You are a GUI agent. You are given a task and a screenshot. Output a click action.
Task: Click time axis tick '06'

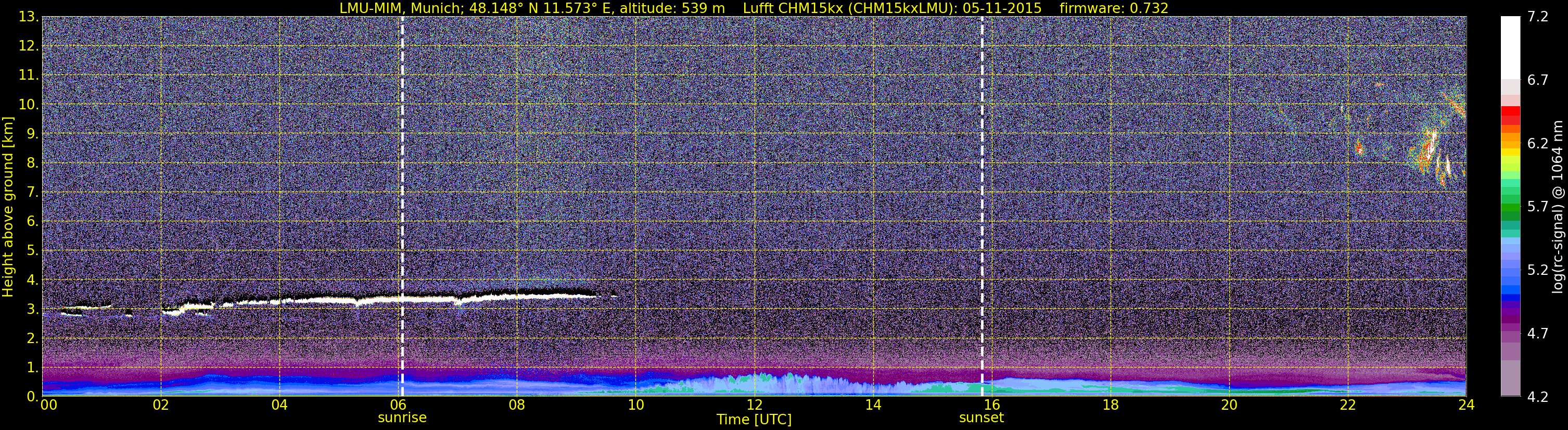point(398,405)
